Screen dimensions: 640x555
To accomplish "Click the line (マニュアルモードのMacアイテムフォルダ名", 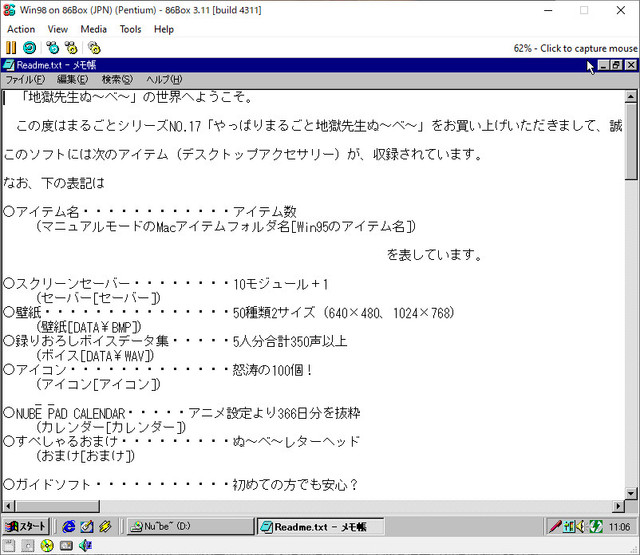I will 225,226.
